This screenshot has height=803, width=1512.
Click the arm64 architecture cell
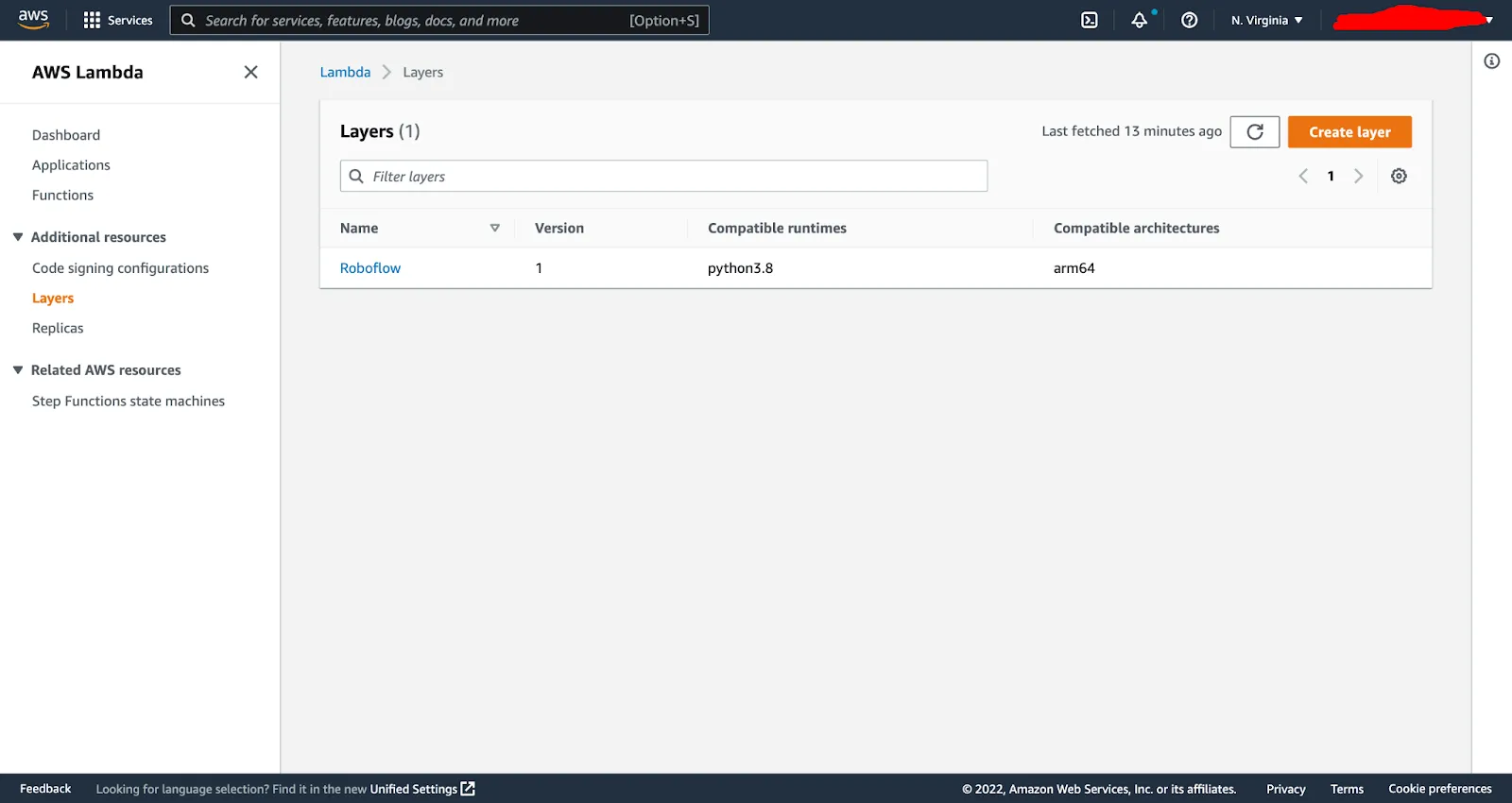(x=1074, y=268)
